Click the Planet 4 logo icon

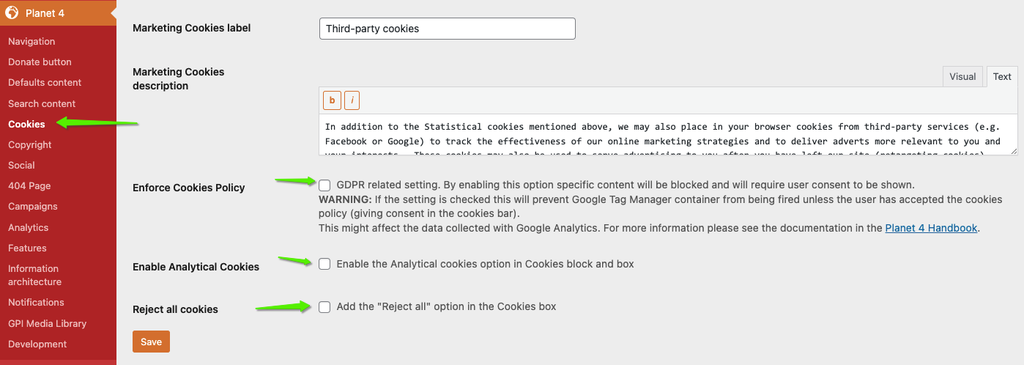pos(12,12)
